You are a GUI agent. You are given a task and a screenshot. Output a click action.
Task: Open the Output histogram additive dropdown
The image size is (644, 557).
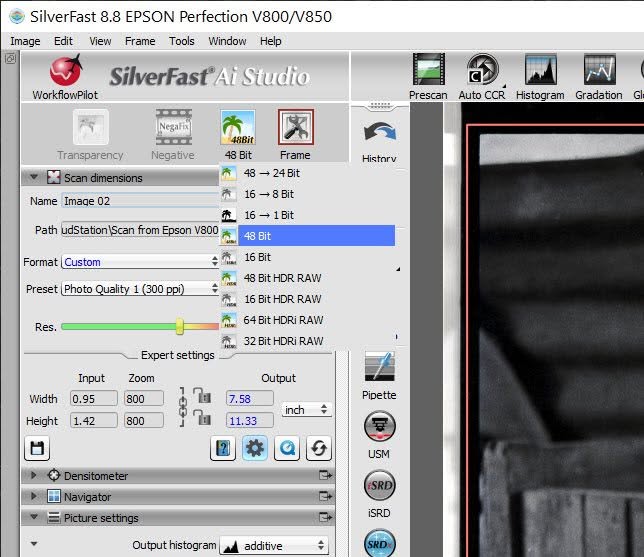coord(274,545)
